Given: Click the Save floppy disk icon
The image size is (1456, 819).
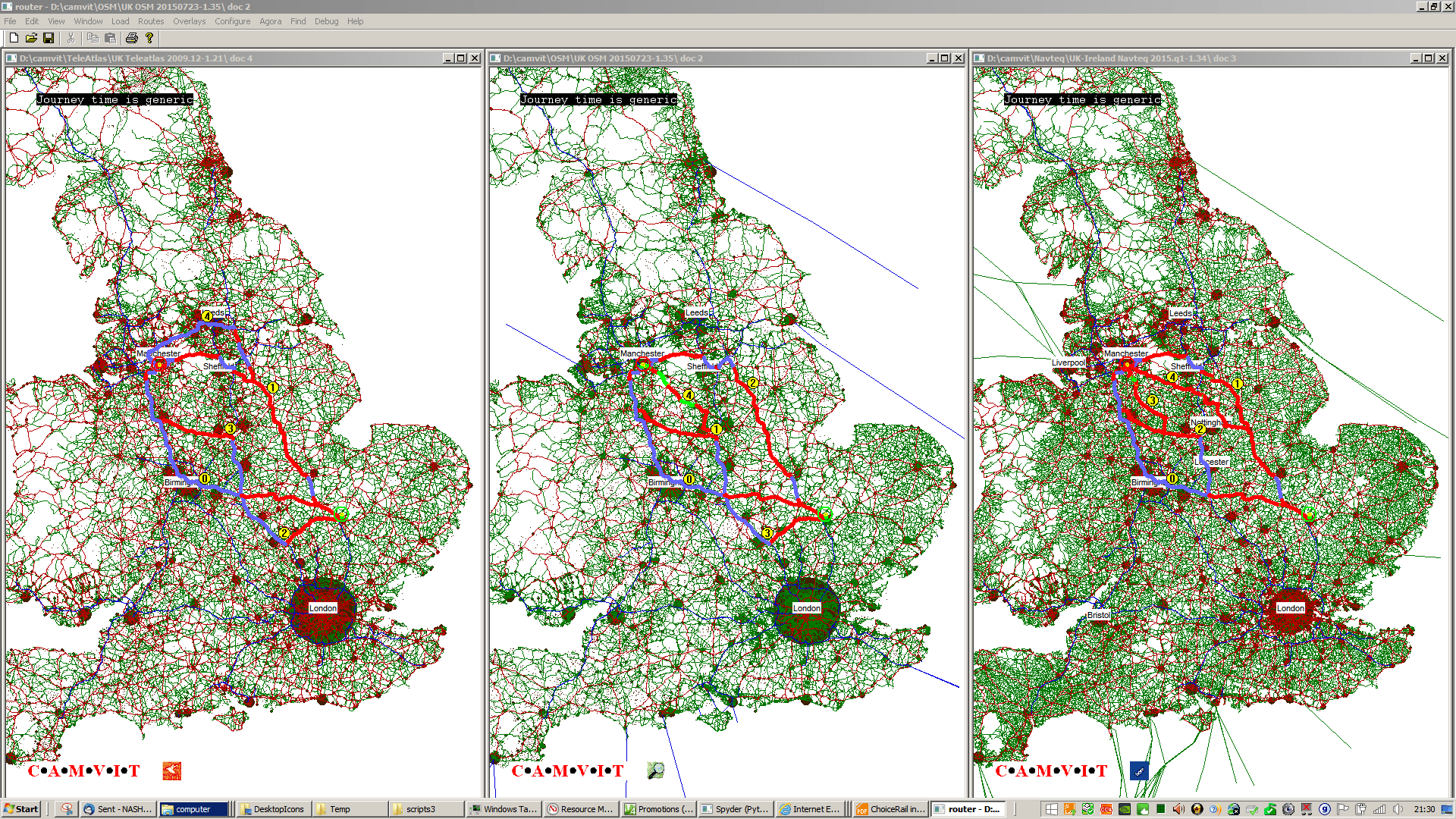Looking at the screenshot, I should (49, 38).
